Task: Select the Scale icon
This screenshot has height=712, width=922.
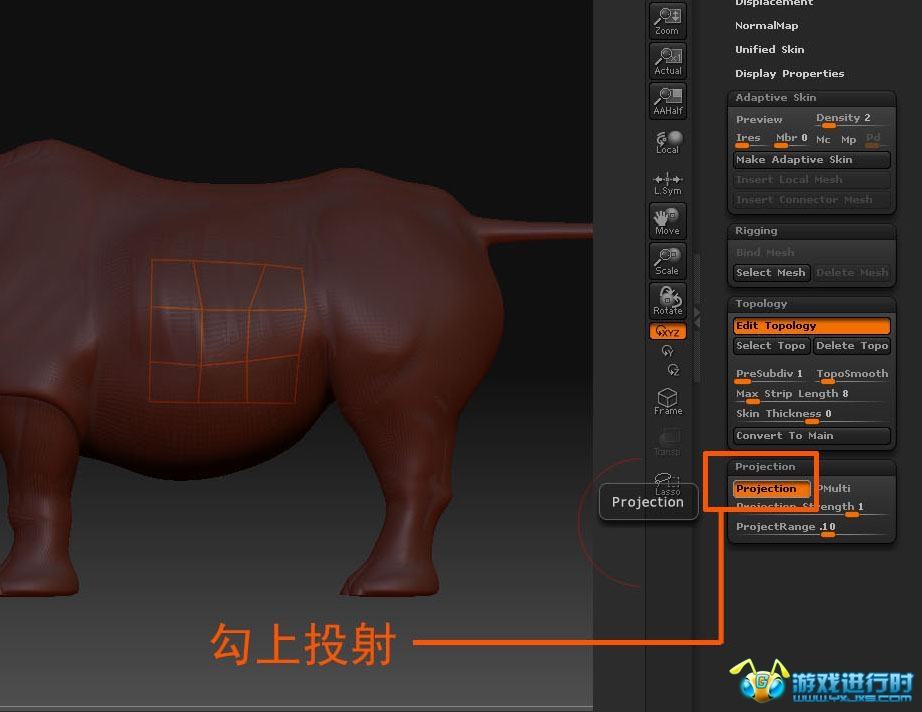Action: click(667, 260)
